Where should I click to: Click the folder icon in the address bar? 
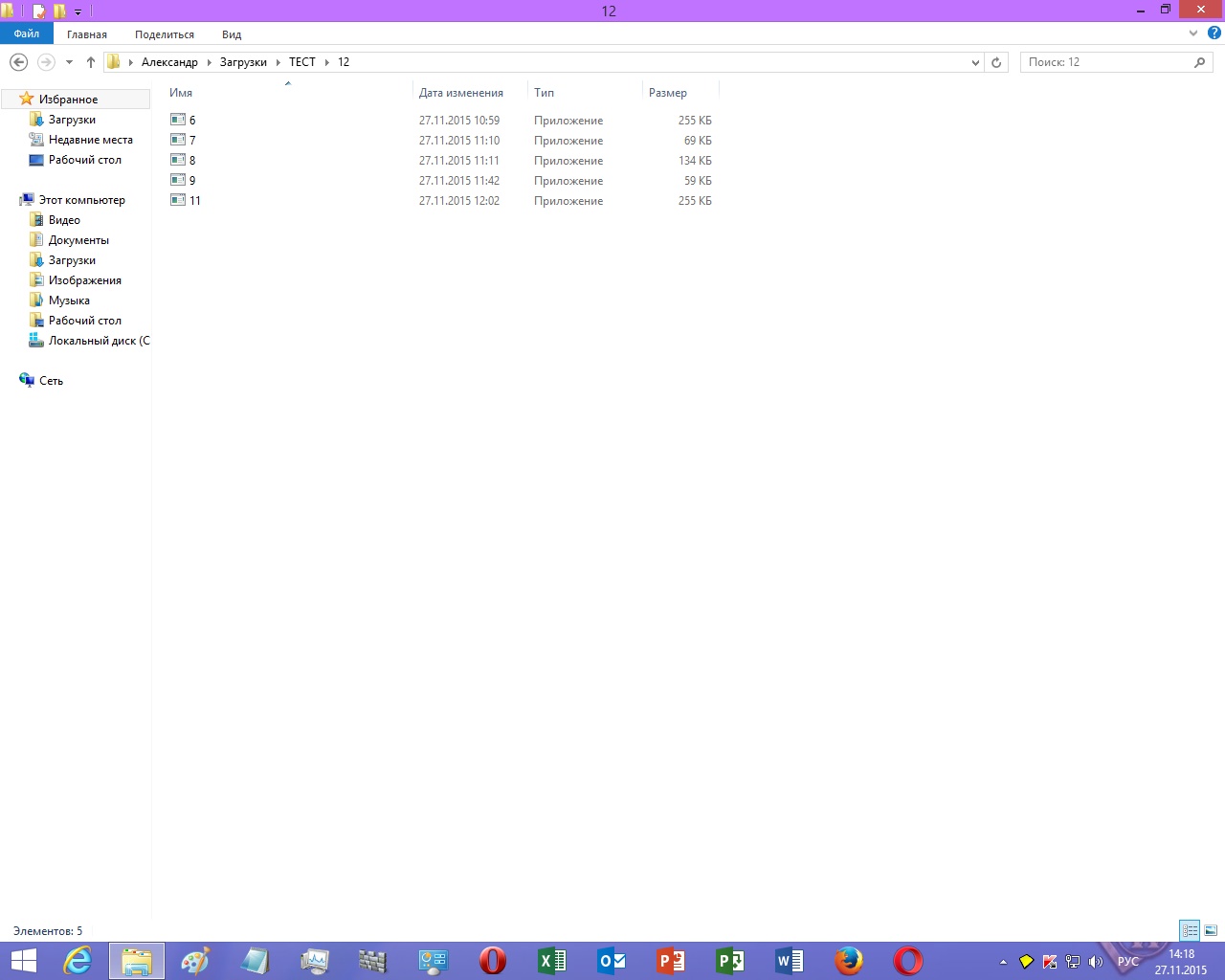pos(114,62)
